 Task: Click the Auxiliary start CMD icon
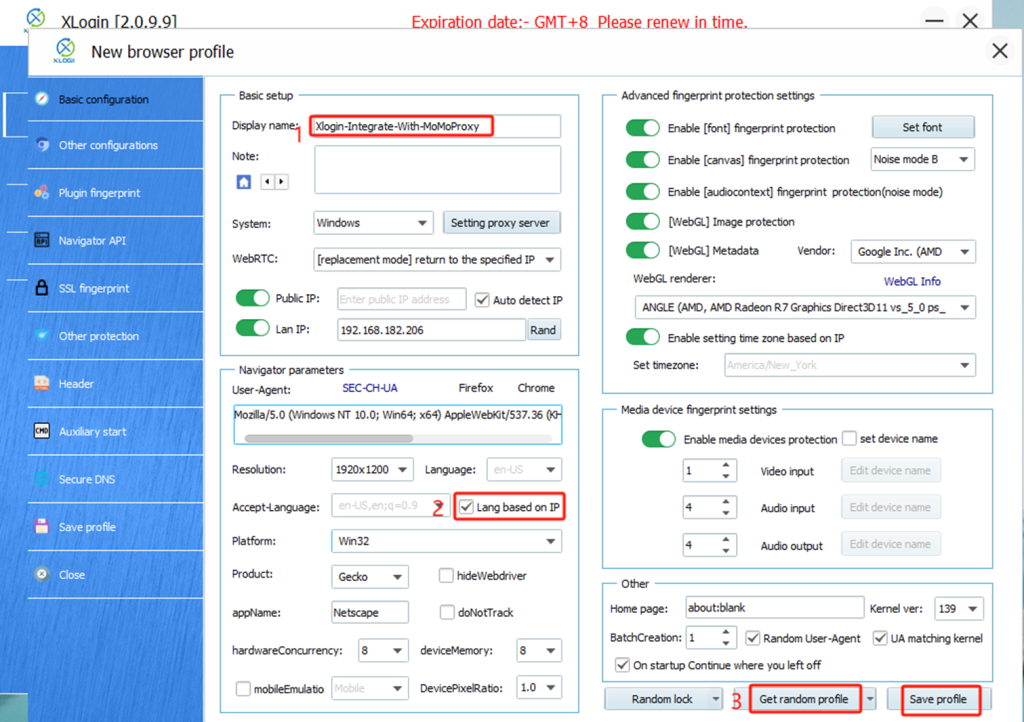click(41, 432)
